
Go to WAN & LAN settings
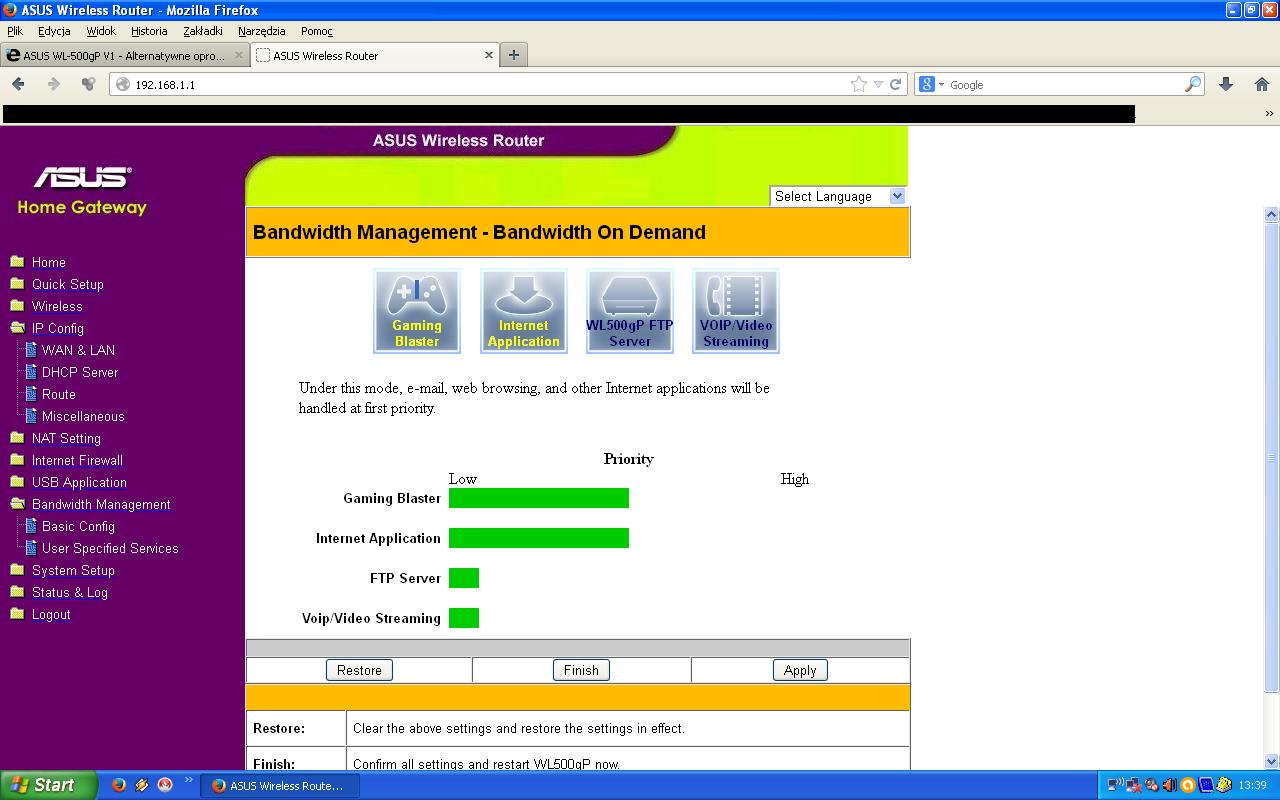click(78, 350)
